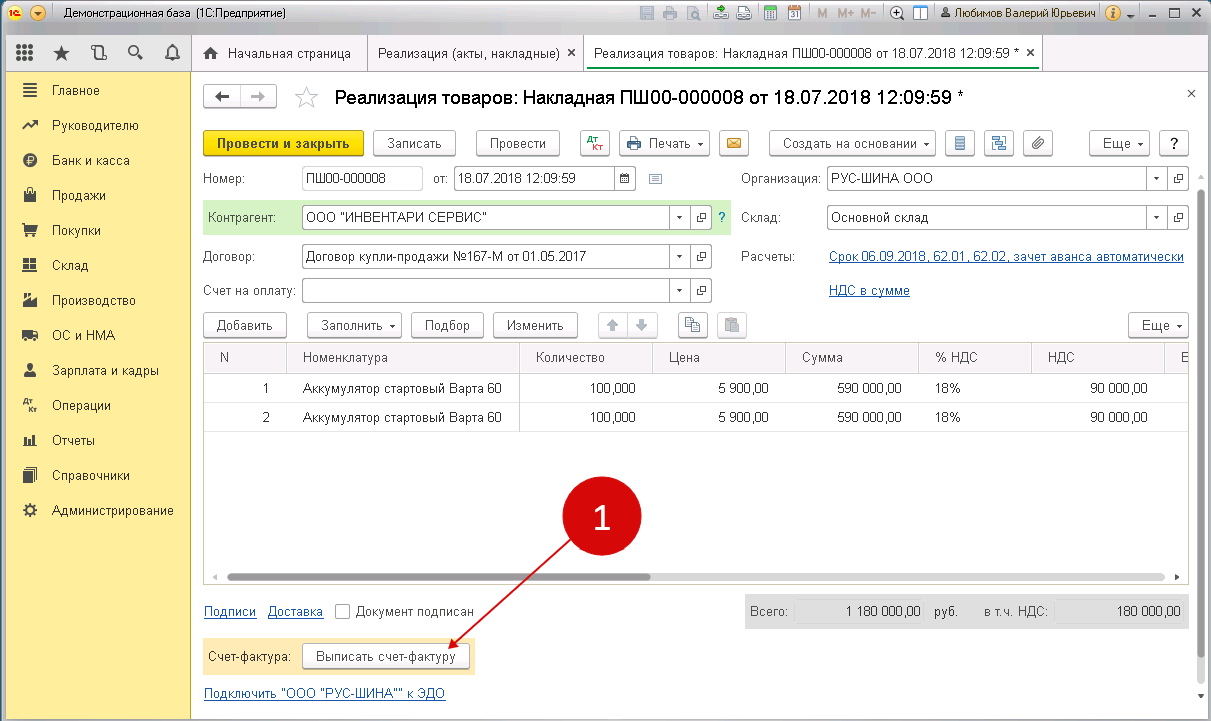Image resolution: width=1211 pixels, height=721 pixels.
Task: Switch to Начальная страница tab
Action: pos(279,53)
